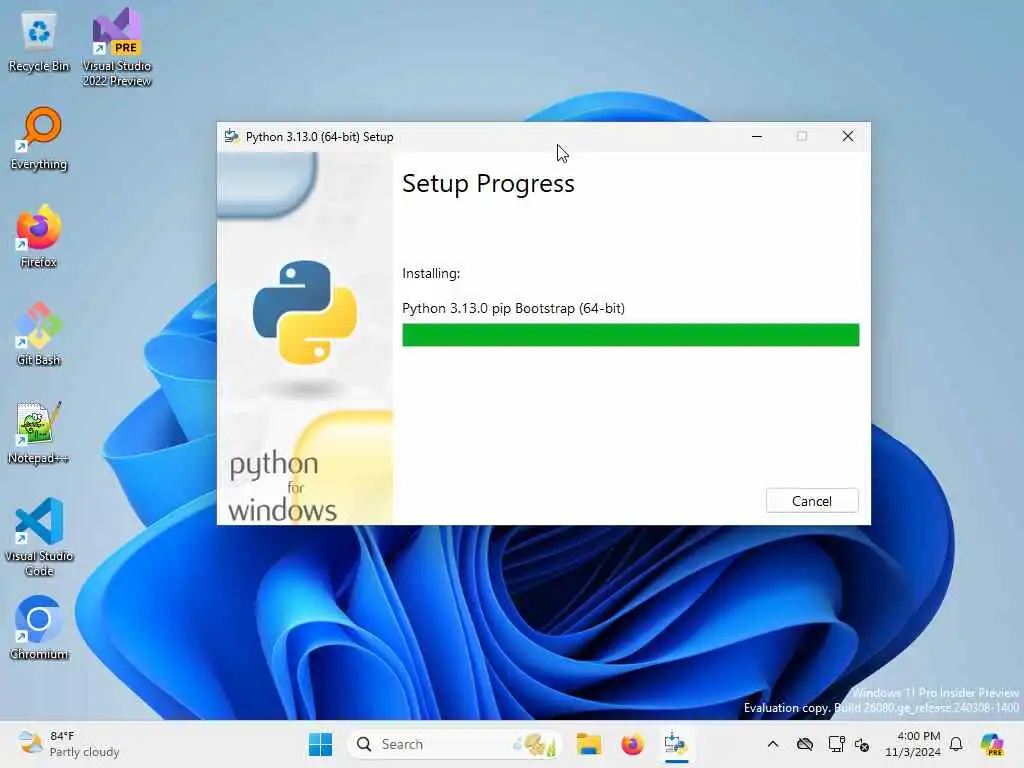
Task: Click the taskbar Search box
Action: coord(455,744)
